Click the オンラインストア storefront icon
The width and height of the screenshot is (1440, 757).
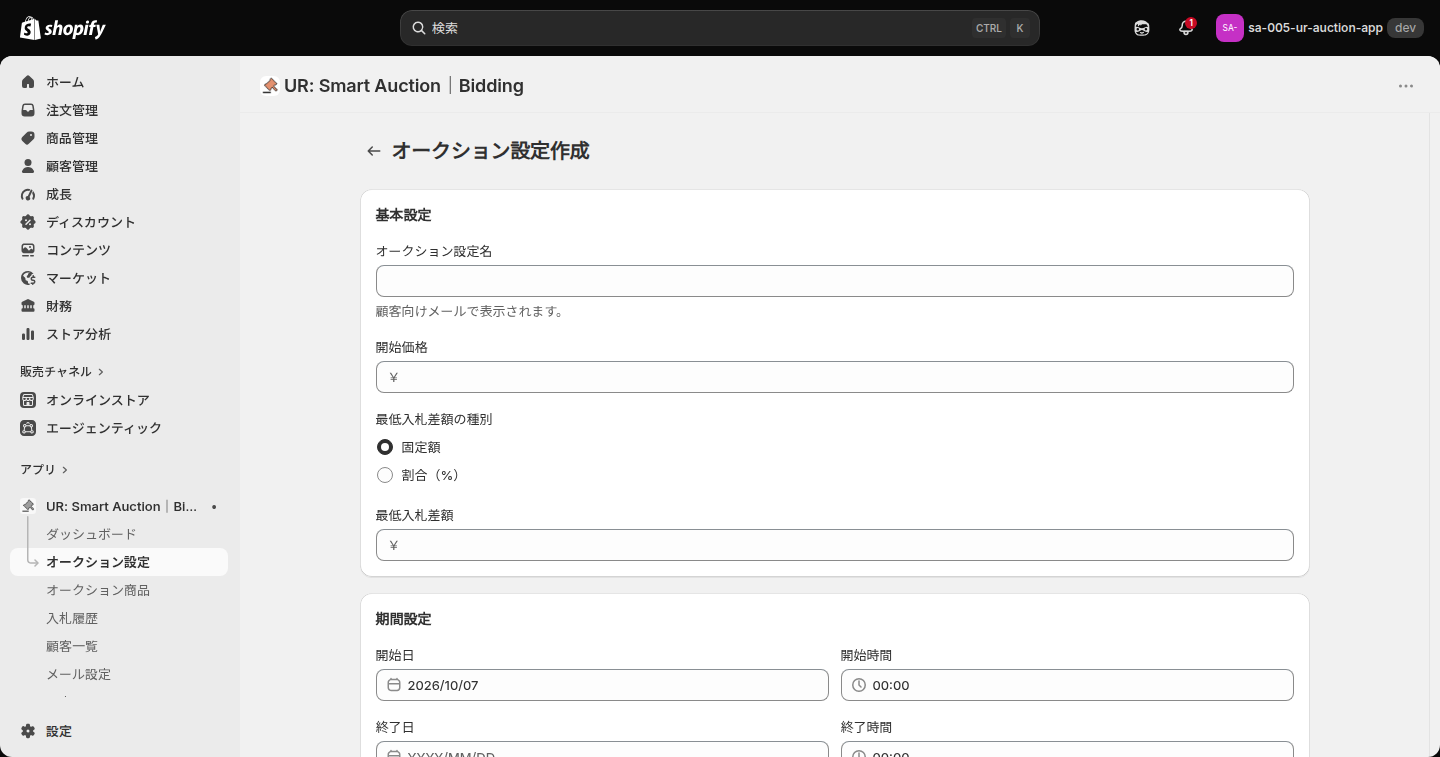point(28,400)
